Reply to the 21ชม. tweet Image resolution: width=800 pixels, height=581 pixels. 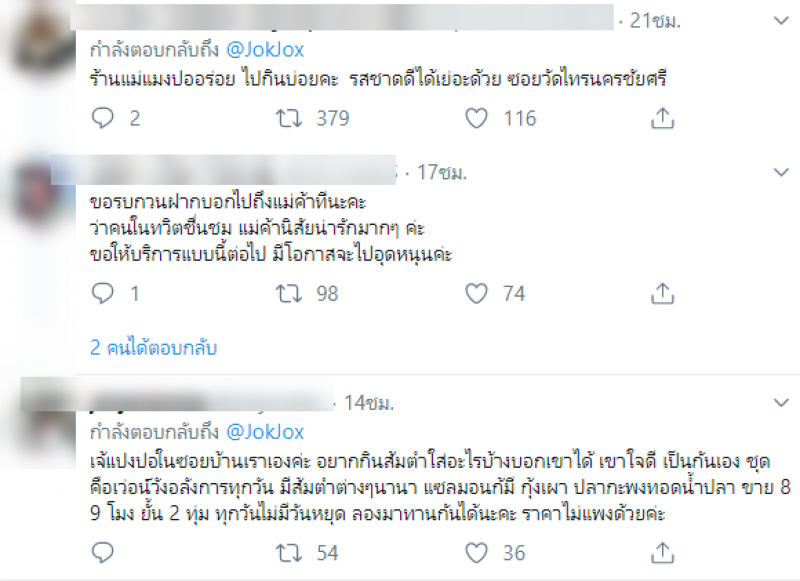point(104,119)
